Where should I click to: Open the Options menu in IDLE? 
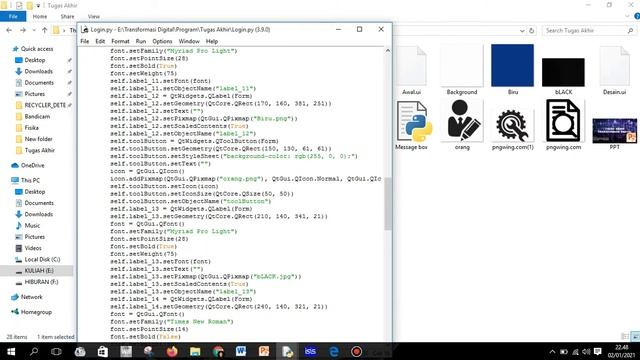(x=162, y=41)
